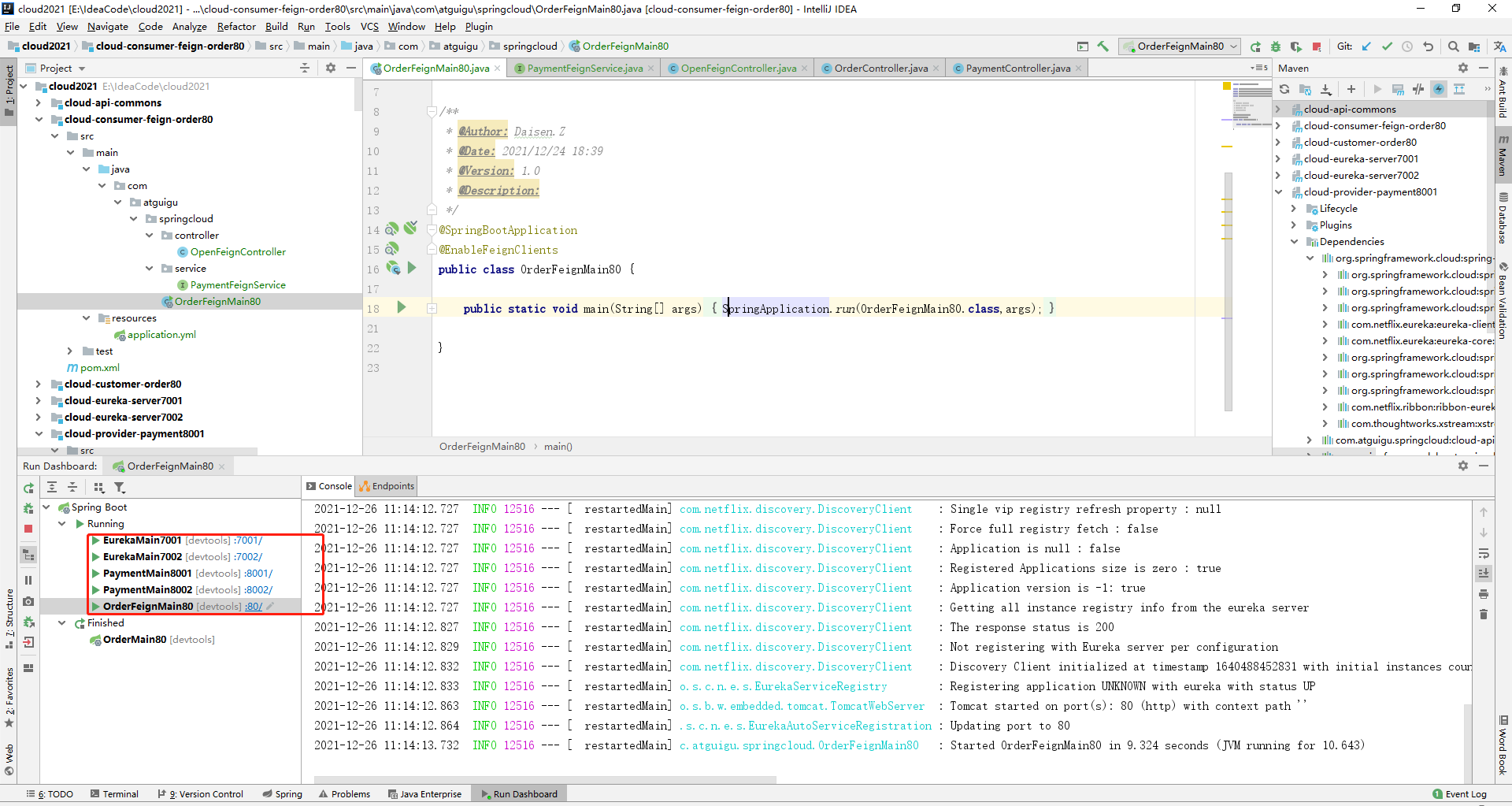Collapse cloud-consumer-feign-order80 module in Project tree

(39, 120)
